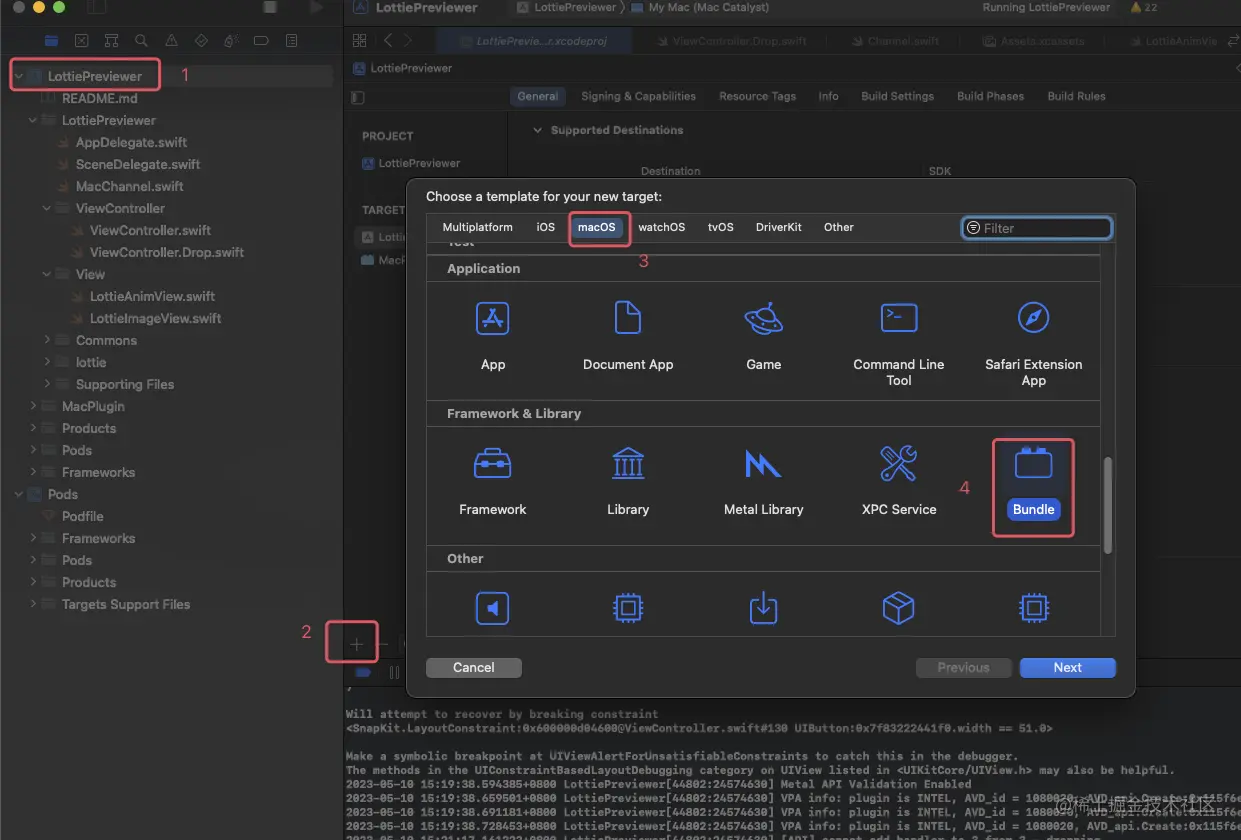Open the Find navigator magnifier icon

[x=141, y=41]
